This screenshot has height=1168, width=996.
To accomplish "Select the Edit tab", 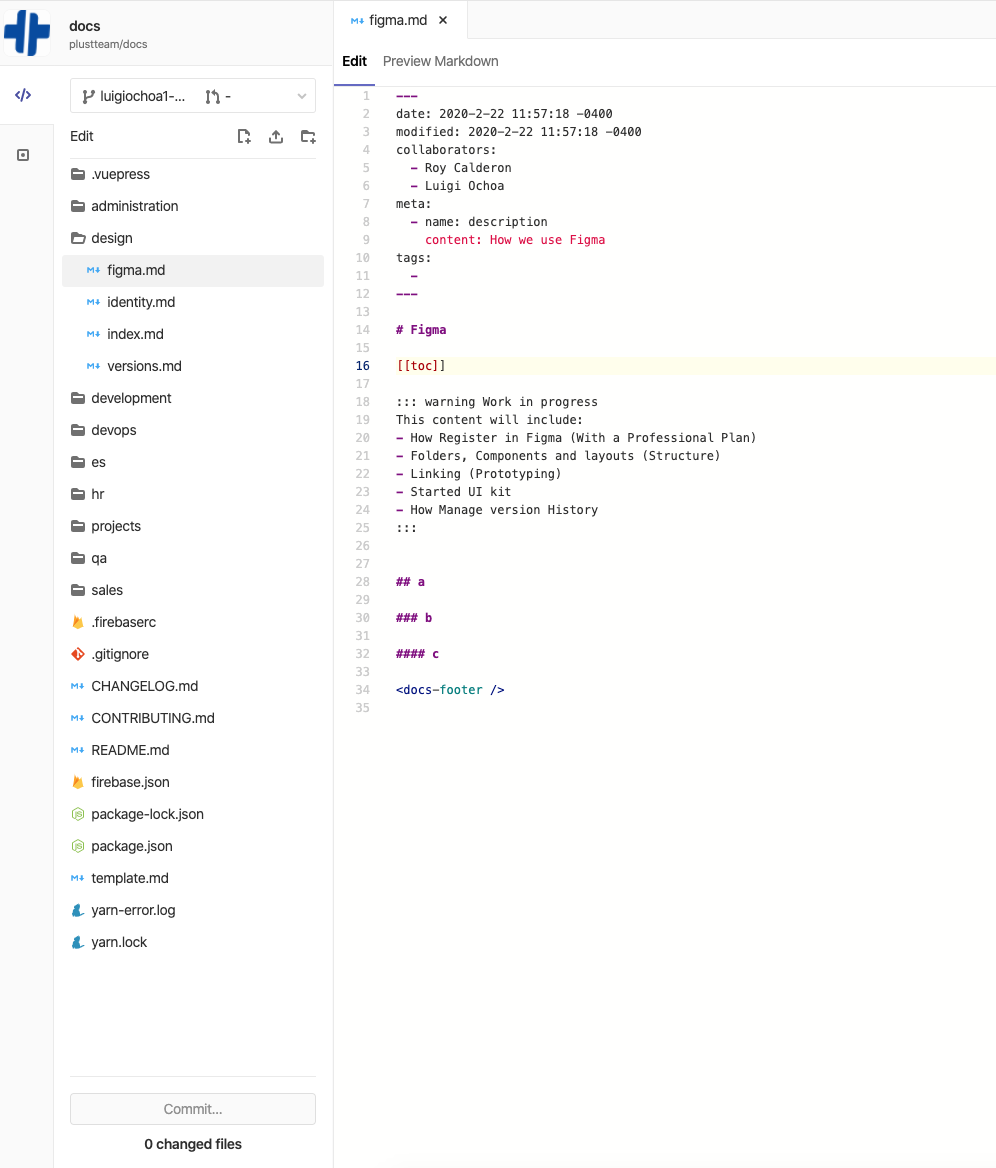I will tap(354, 61).
